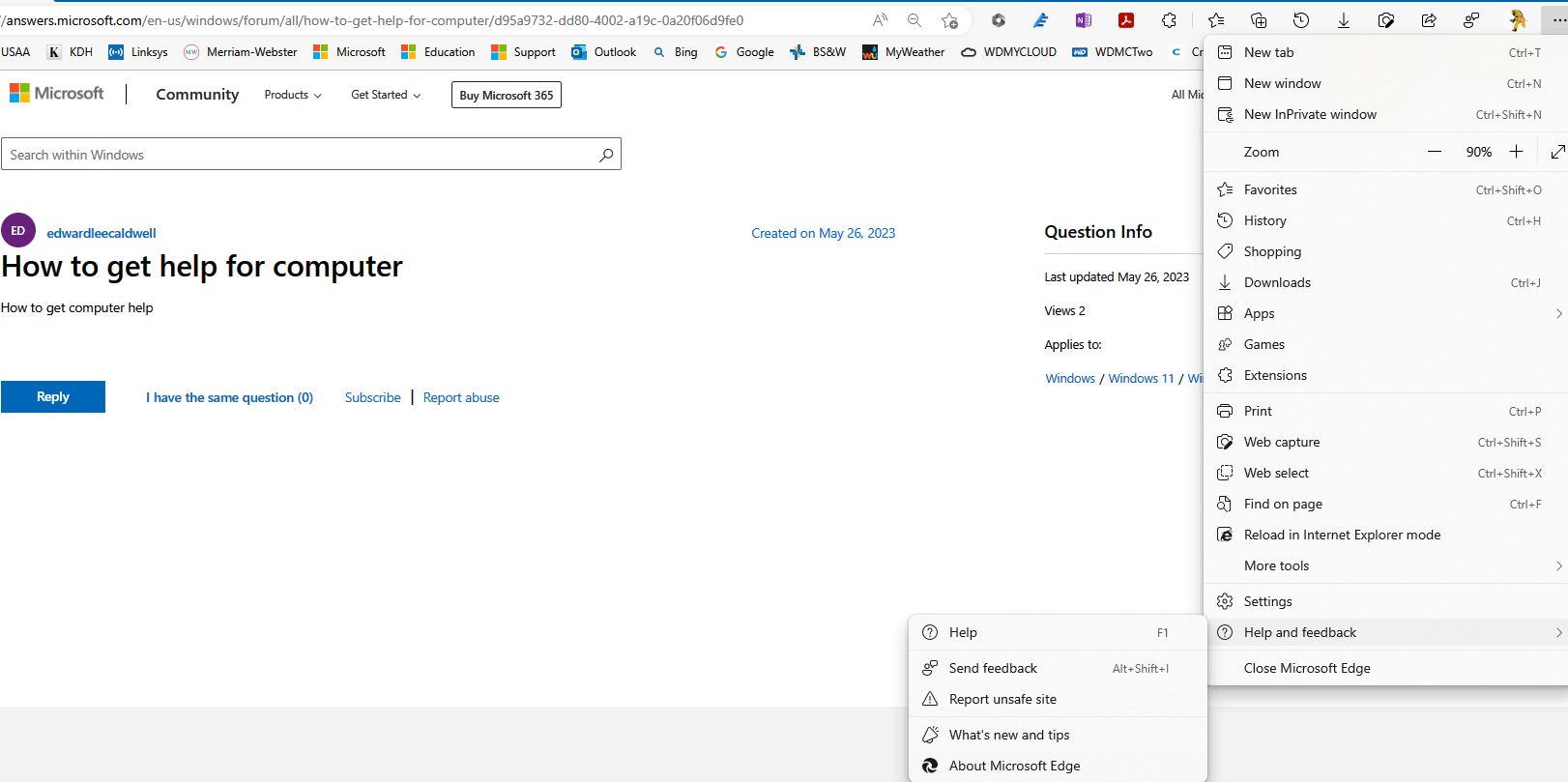Select Report unsafe site
The image size is (1568, 782).
1058,699
